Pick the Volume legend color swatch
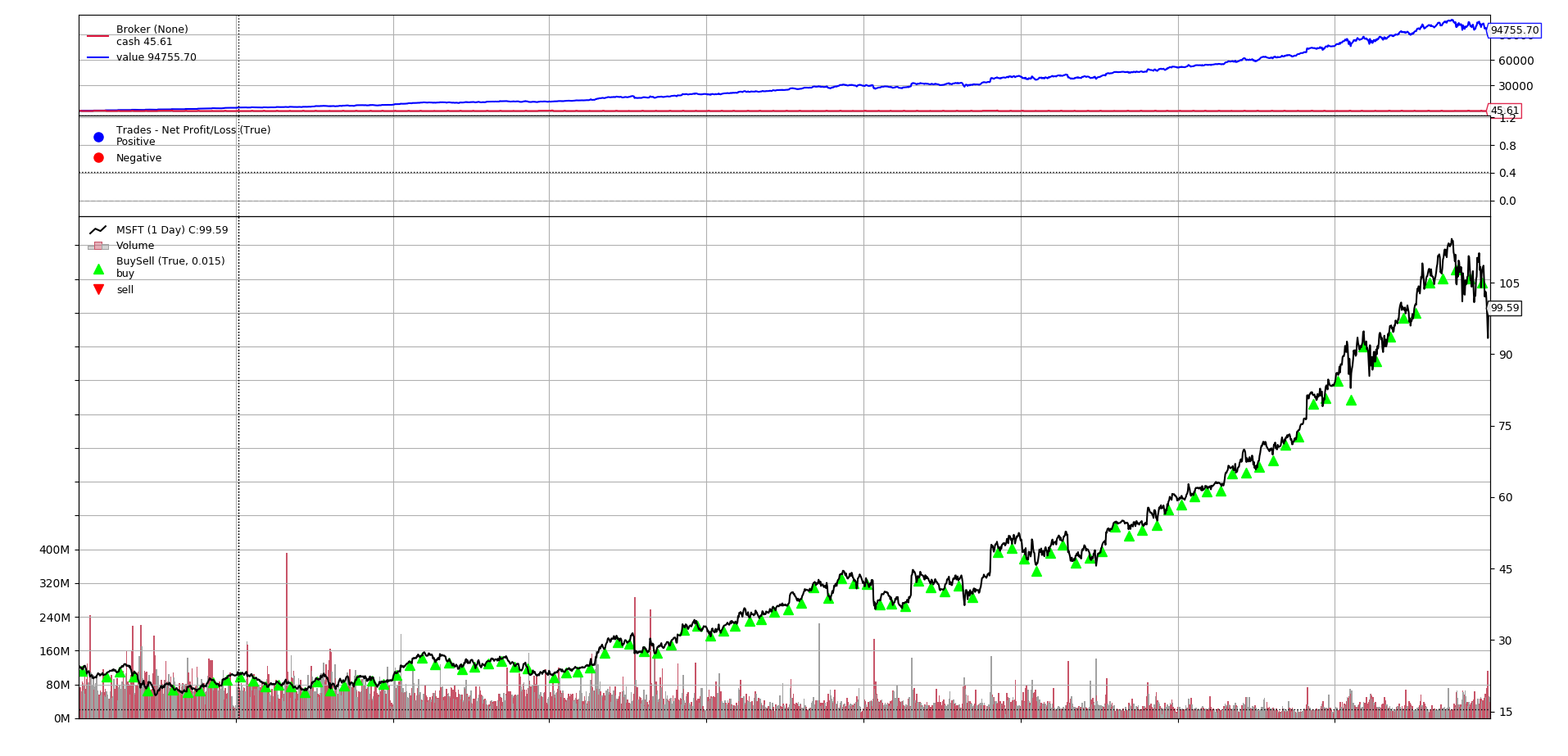This screenshot has height=756, width=1568. click(x=98, y=246)
